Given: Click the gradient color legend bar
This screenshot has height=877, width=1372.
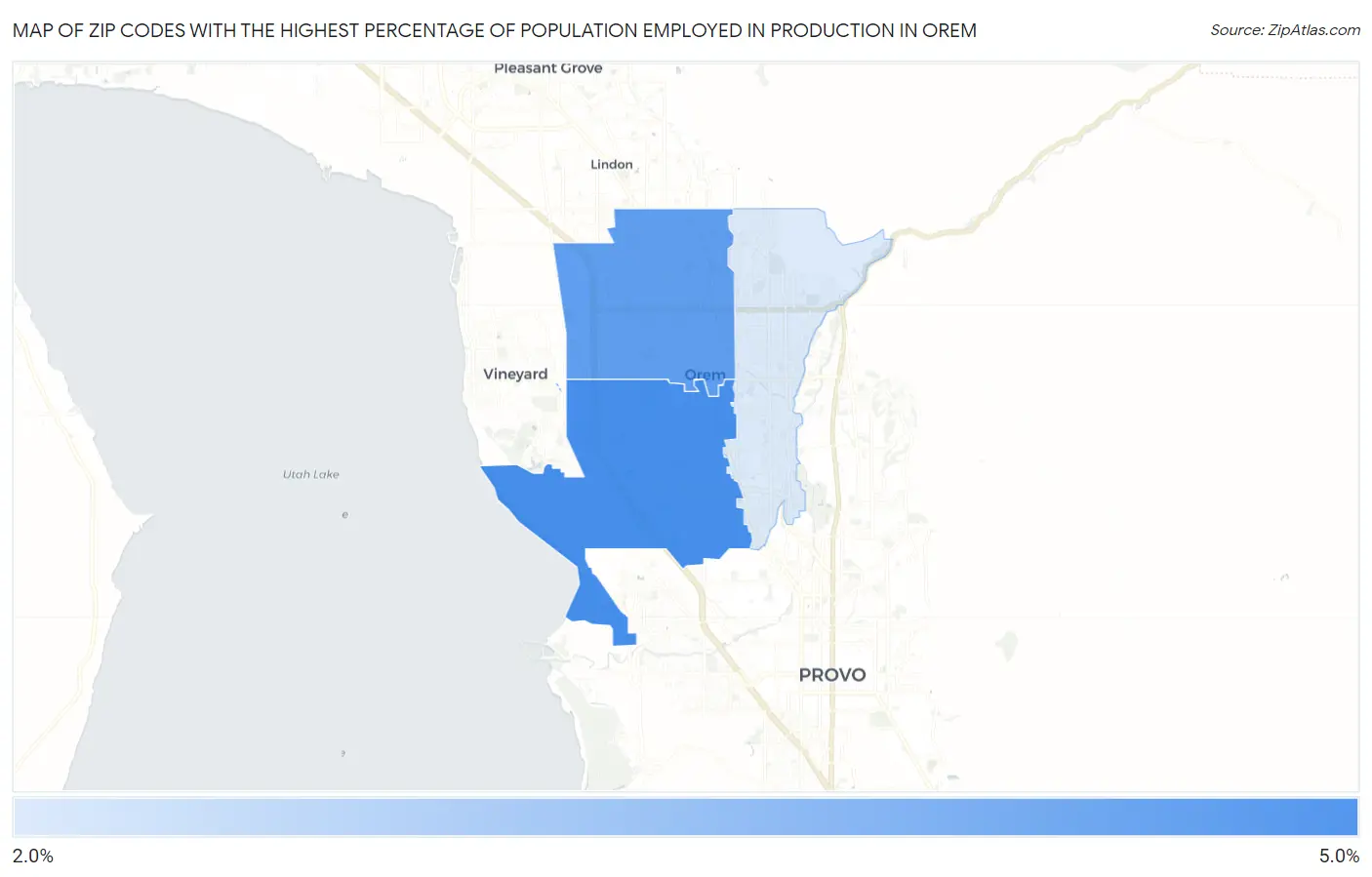Looking at the screenshot, I should click(686, 817).
